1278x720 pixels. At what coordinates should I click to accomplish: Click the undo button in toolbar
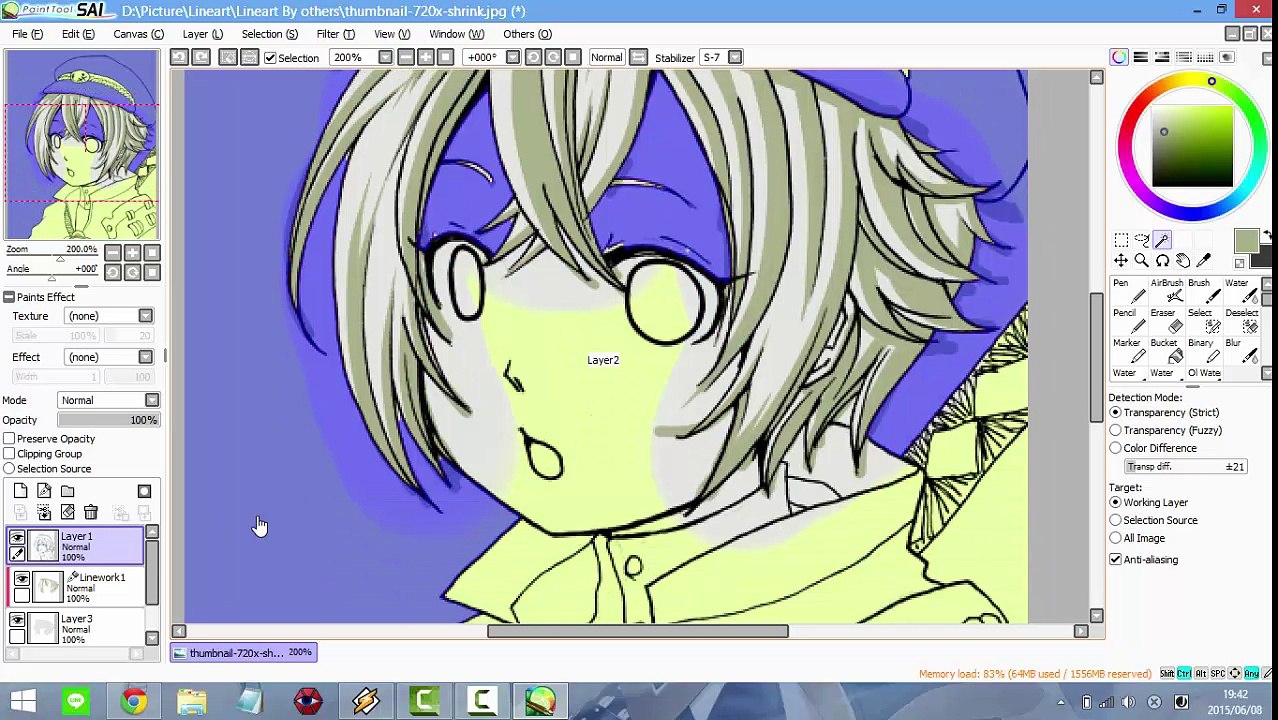click(179, 57)
